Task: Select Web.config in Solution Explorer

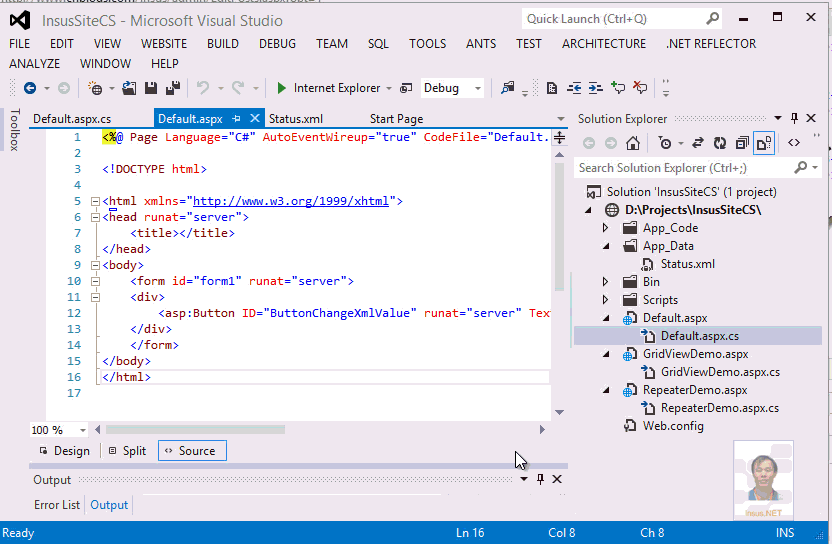Action: [673, 426]
